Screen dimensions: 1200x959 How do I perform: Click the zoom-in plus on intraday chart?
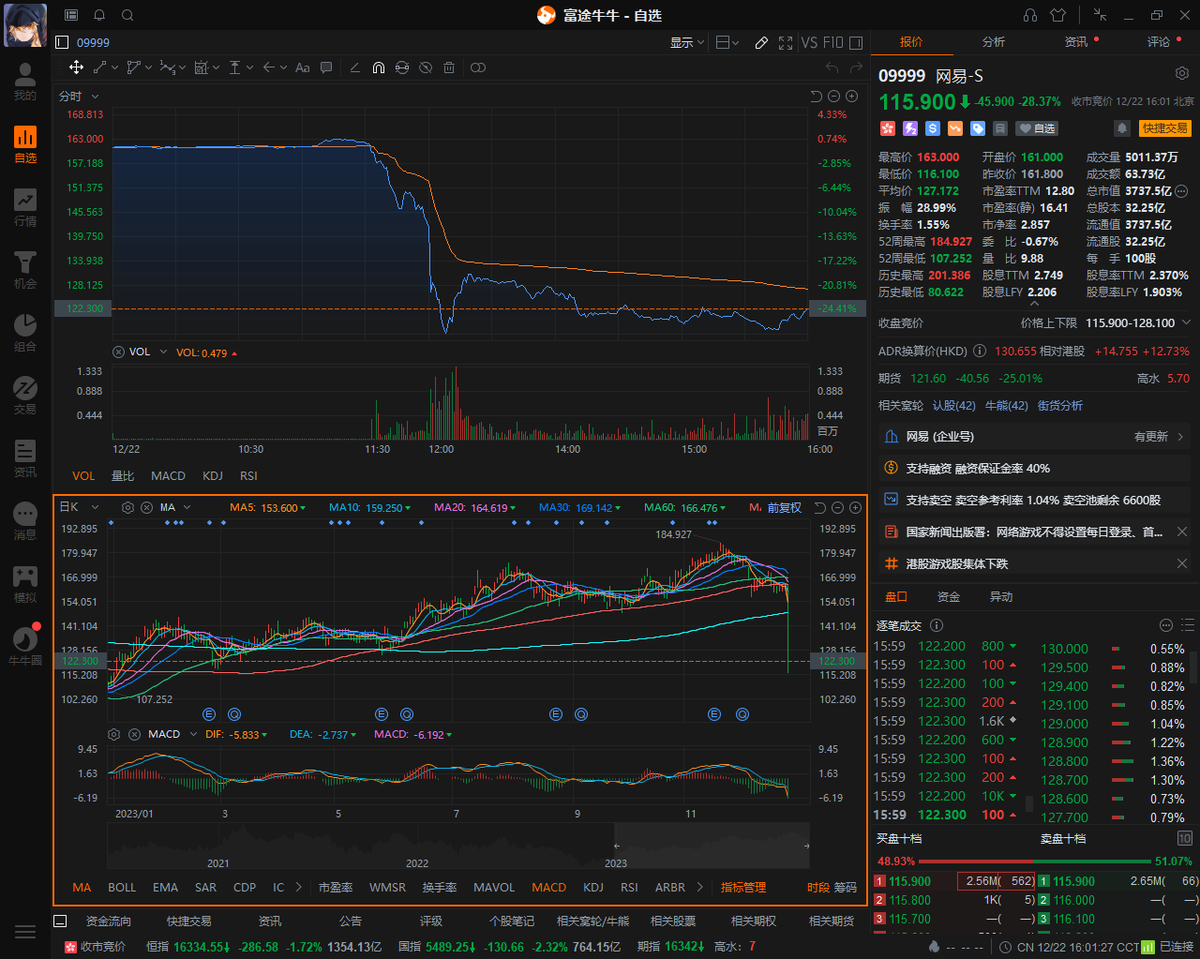click(x=852, y=96)
